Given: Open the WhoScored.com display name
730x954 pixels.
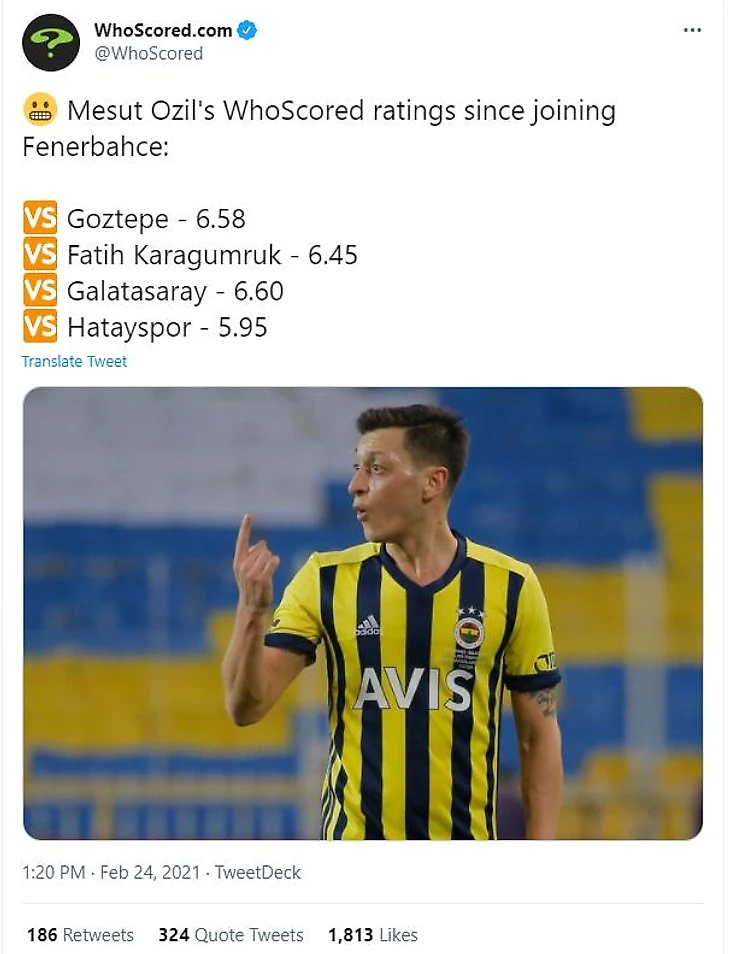Looking at the screenshot, I should point(163,30).
